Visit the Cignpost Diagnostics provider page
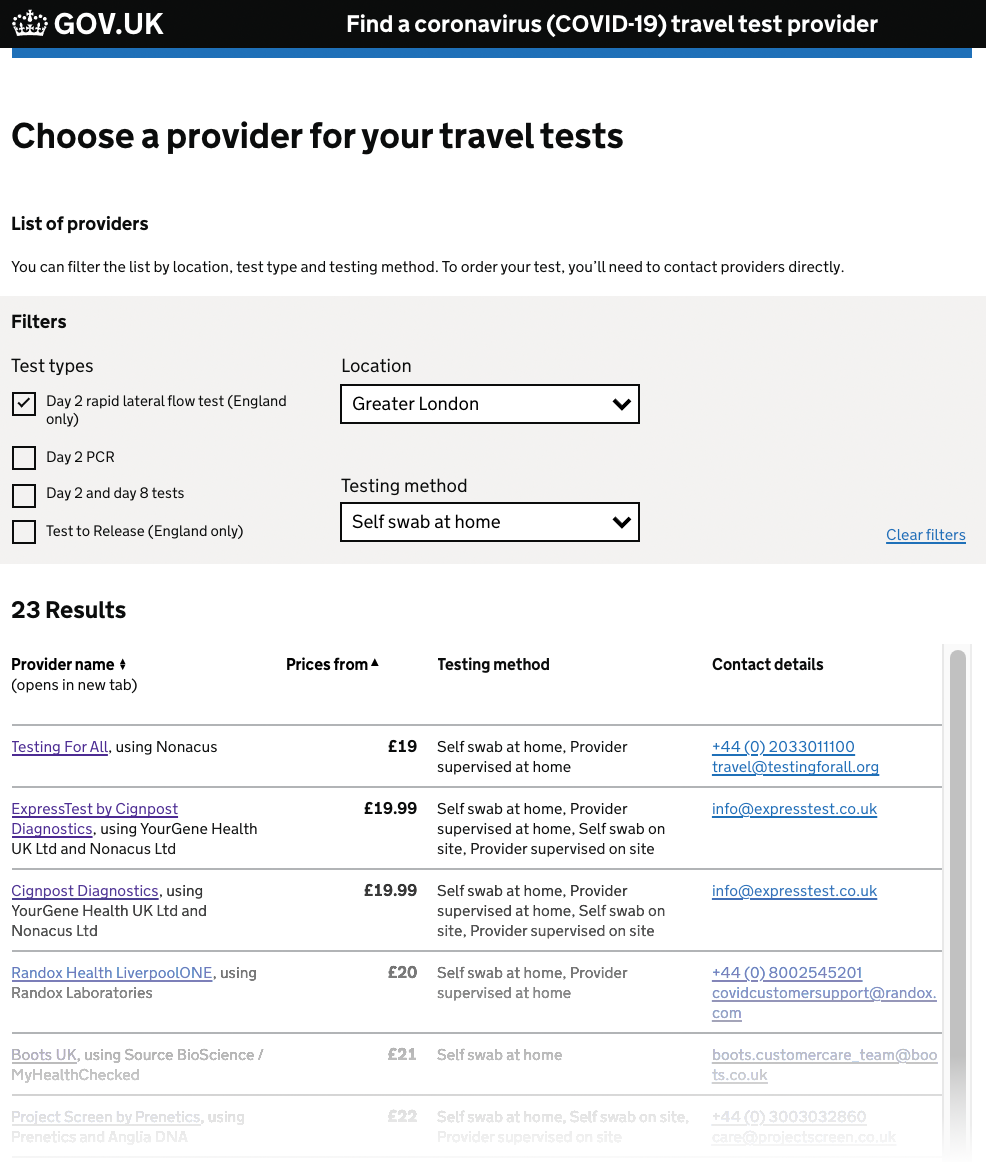 pos(85,891)
